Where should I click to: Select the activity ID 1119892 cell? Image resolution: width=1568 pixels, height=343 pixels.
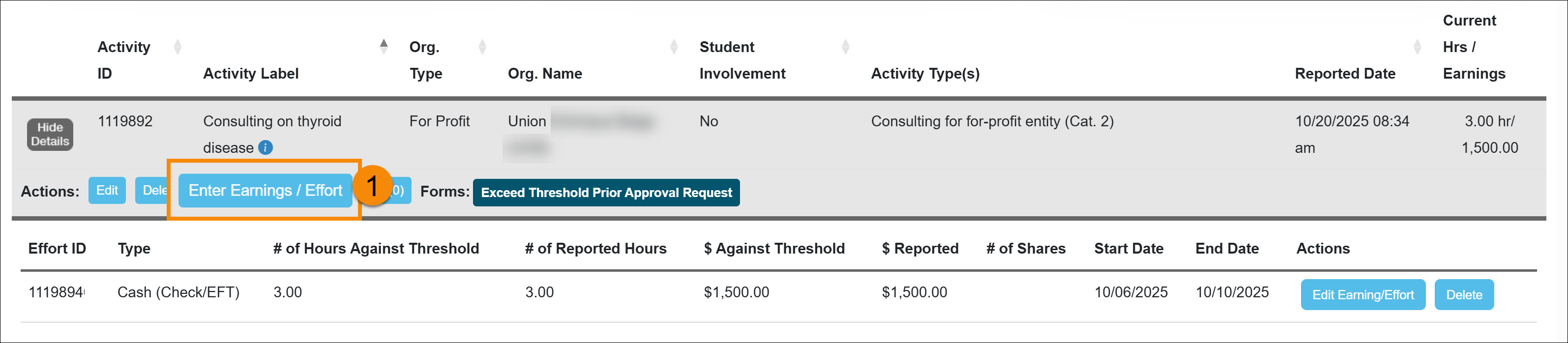click(125, 121)
